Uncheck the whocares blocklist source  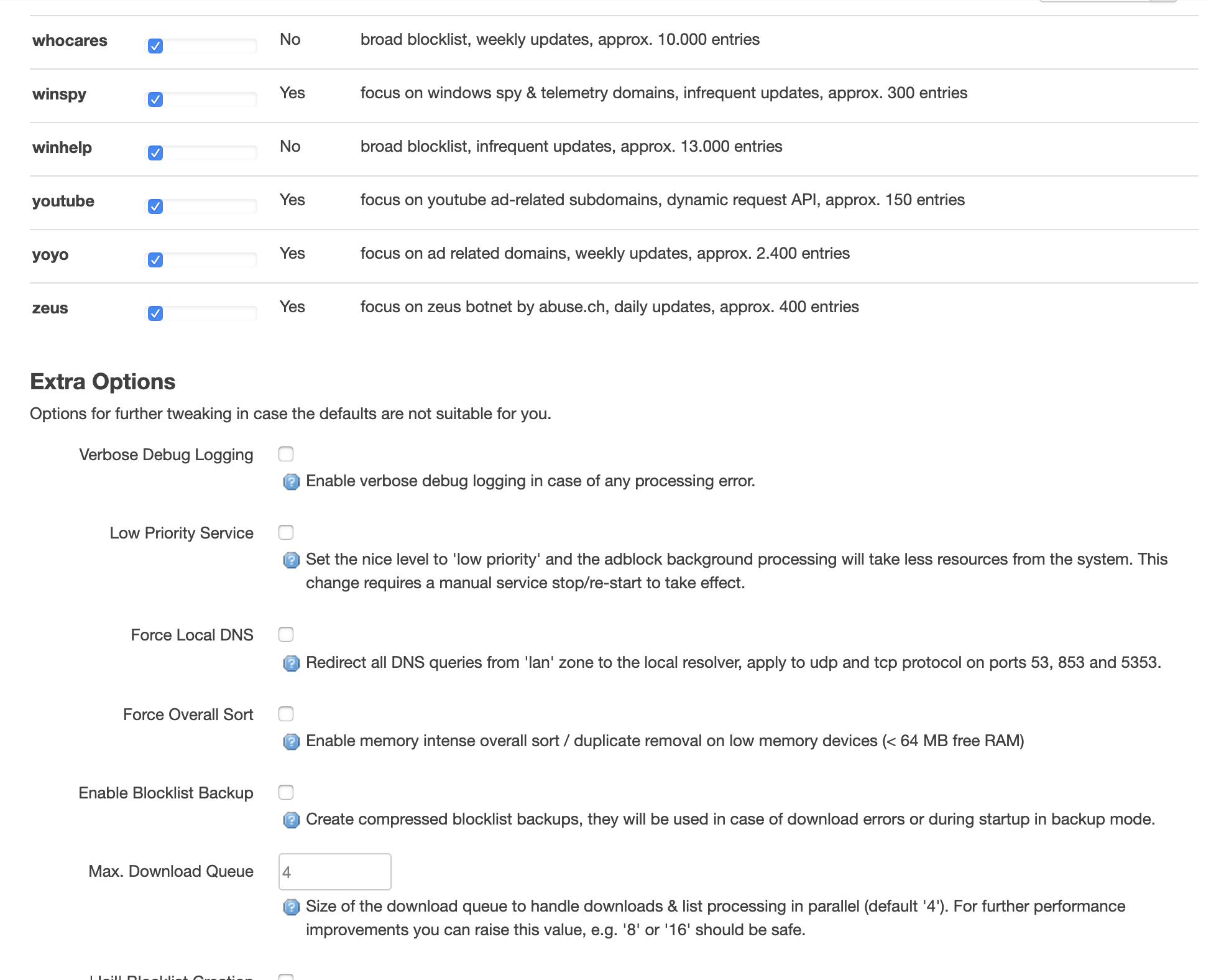pos(155,46)
